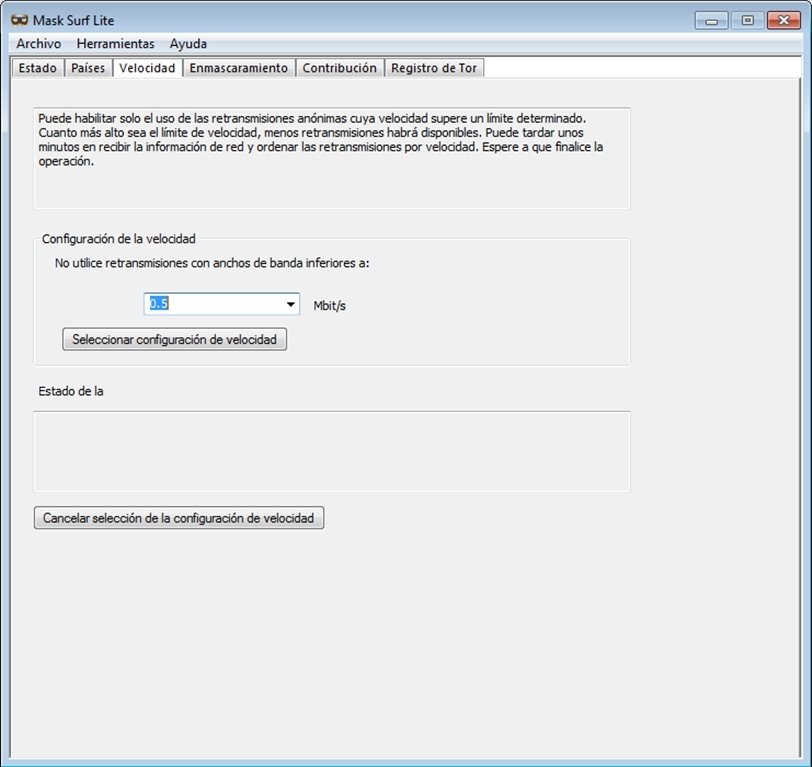
Task: Show the Contribución tab
Action: tap(340, 68)
